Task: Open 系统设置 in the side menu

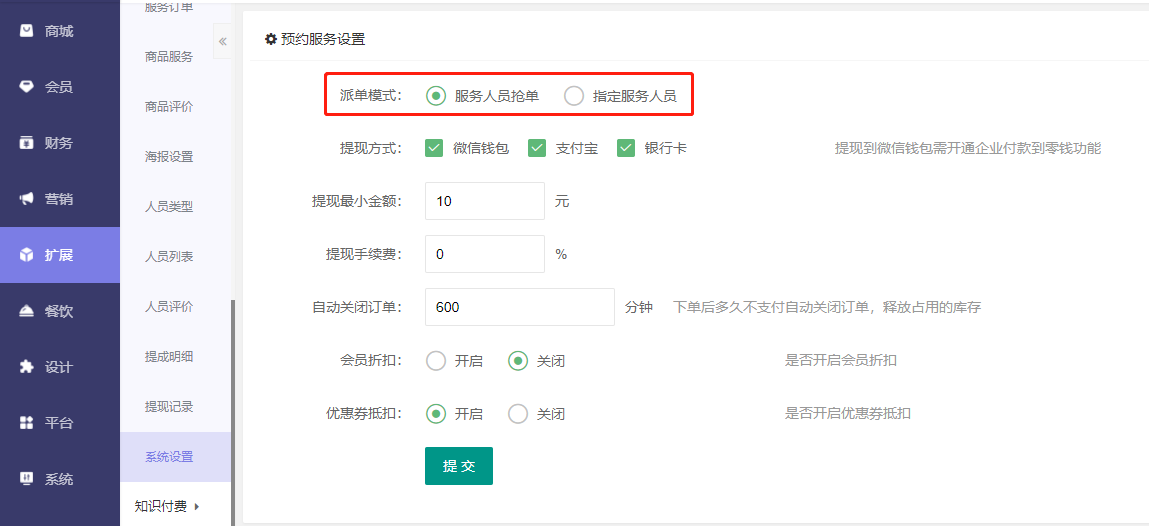Action: [x=169, y=457]
